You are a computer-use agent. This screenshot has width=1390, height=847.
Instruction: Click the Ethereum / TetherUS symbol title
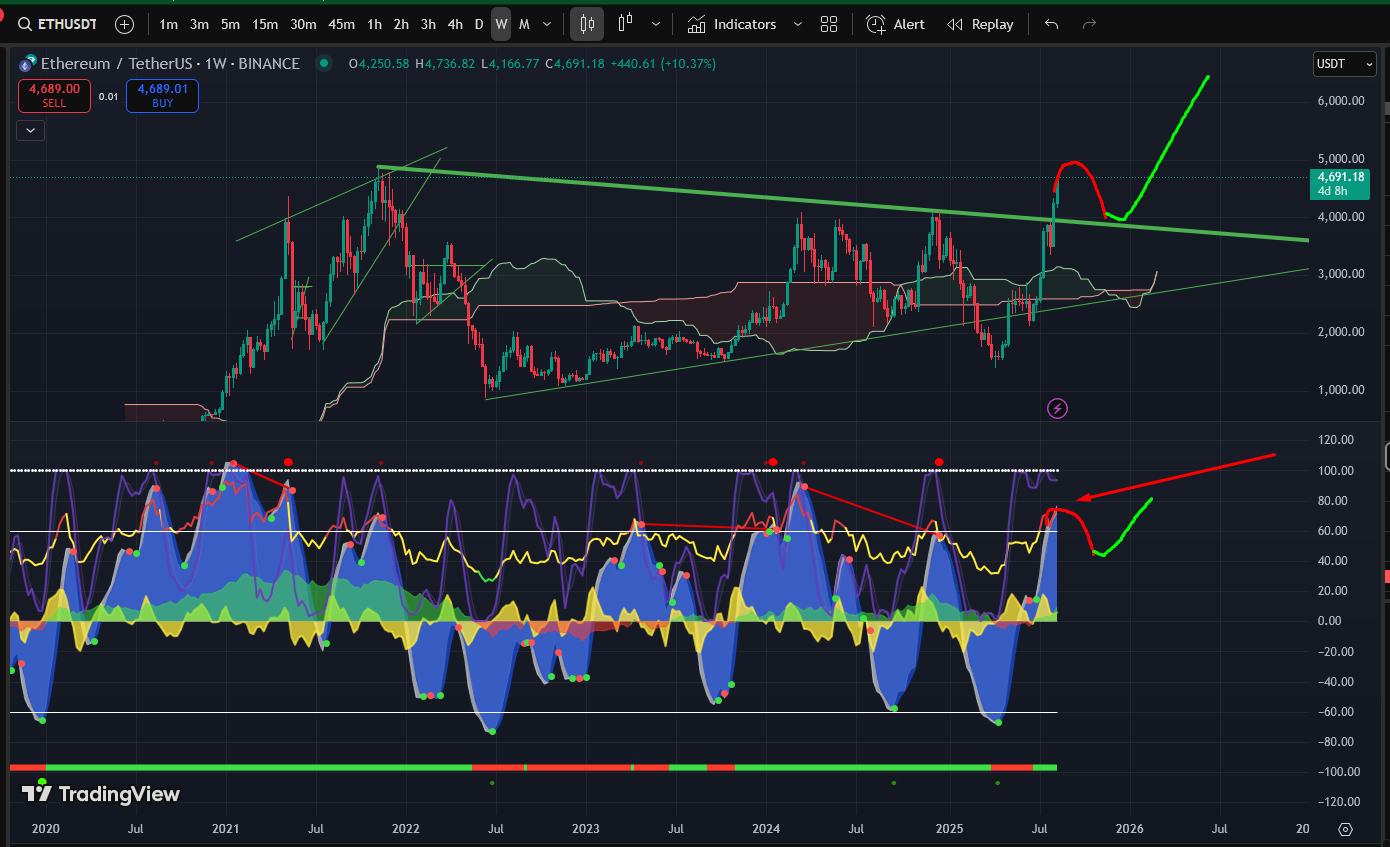coord(170,64)
